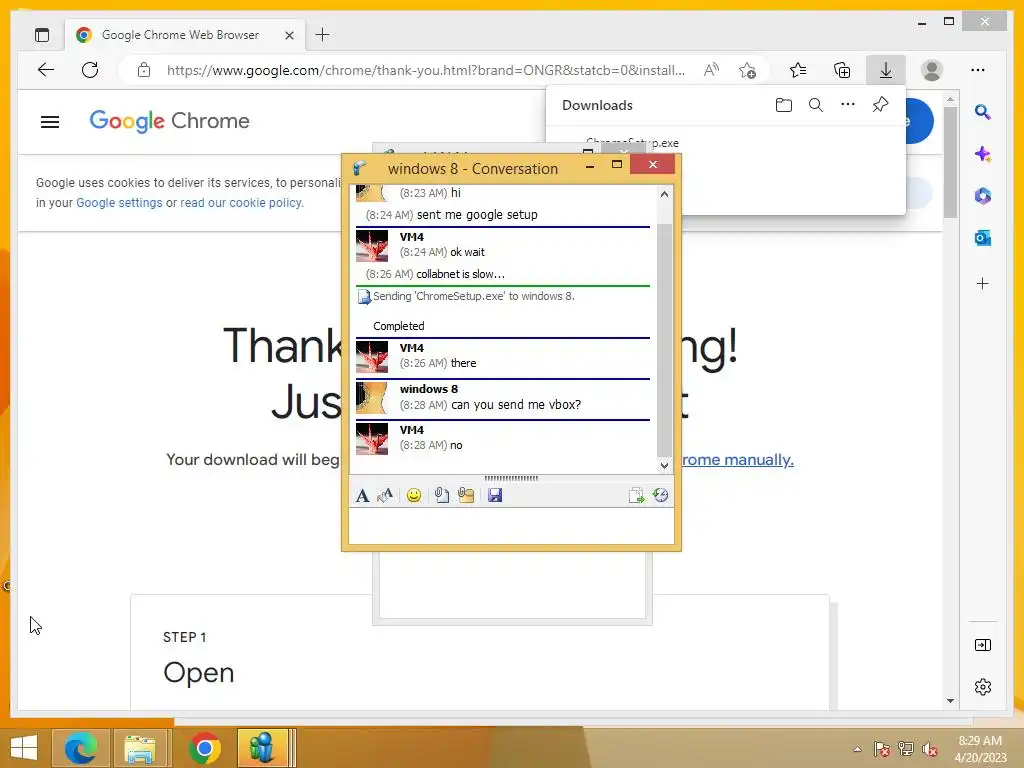Open browser Settings and more menu

978,70
